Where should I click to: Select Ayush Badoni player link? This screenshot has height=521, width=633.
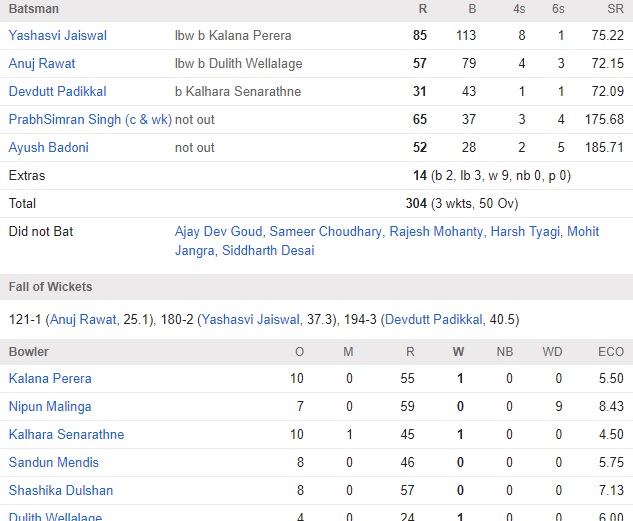[49, 147]
